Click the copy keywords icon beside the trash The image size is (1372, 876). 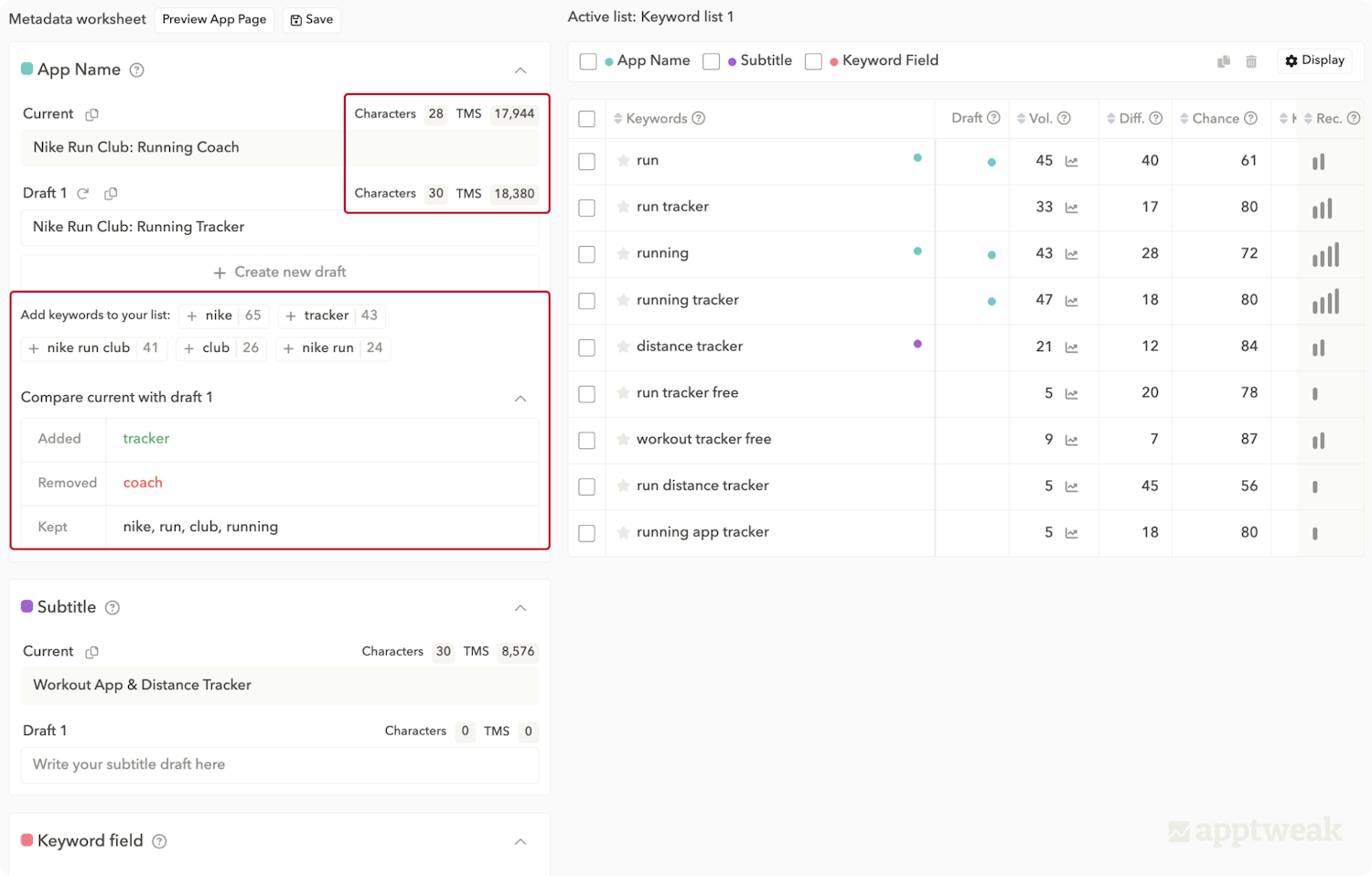tap(1224, 61)
